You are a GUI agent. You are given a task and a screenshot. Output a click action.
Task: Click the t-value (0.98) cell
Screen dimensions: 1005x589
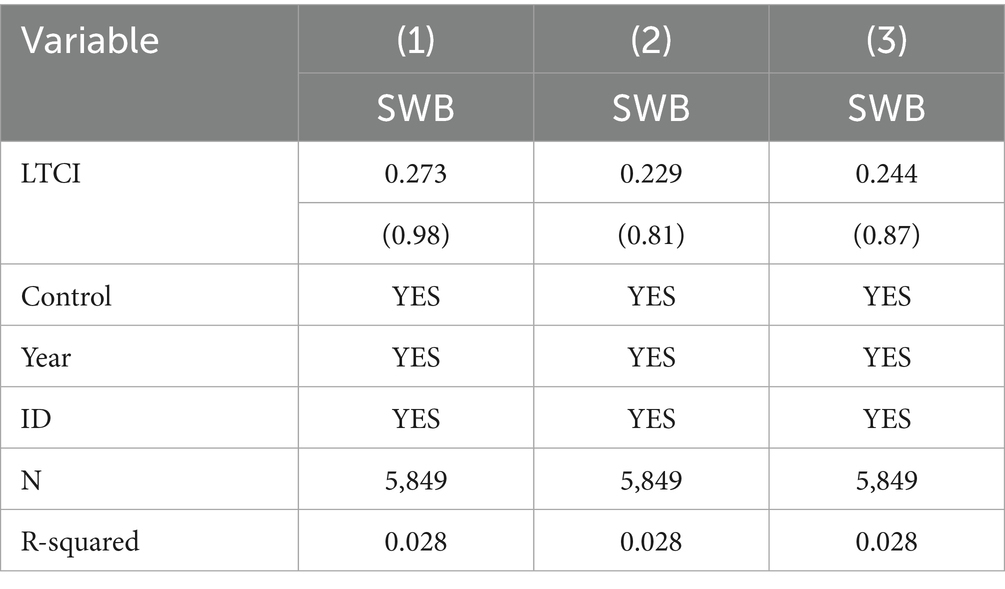pyautogui.click(x=415, y=235)
